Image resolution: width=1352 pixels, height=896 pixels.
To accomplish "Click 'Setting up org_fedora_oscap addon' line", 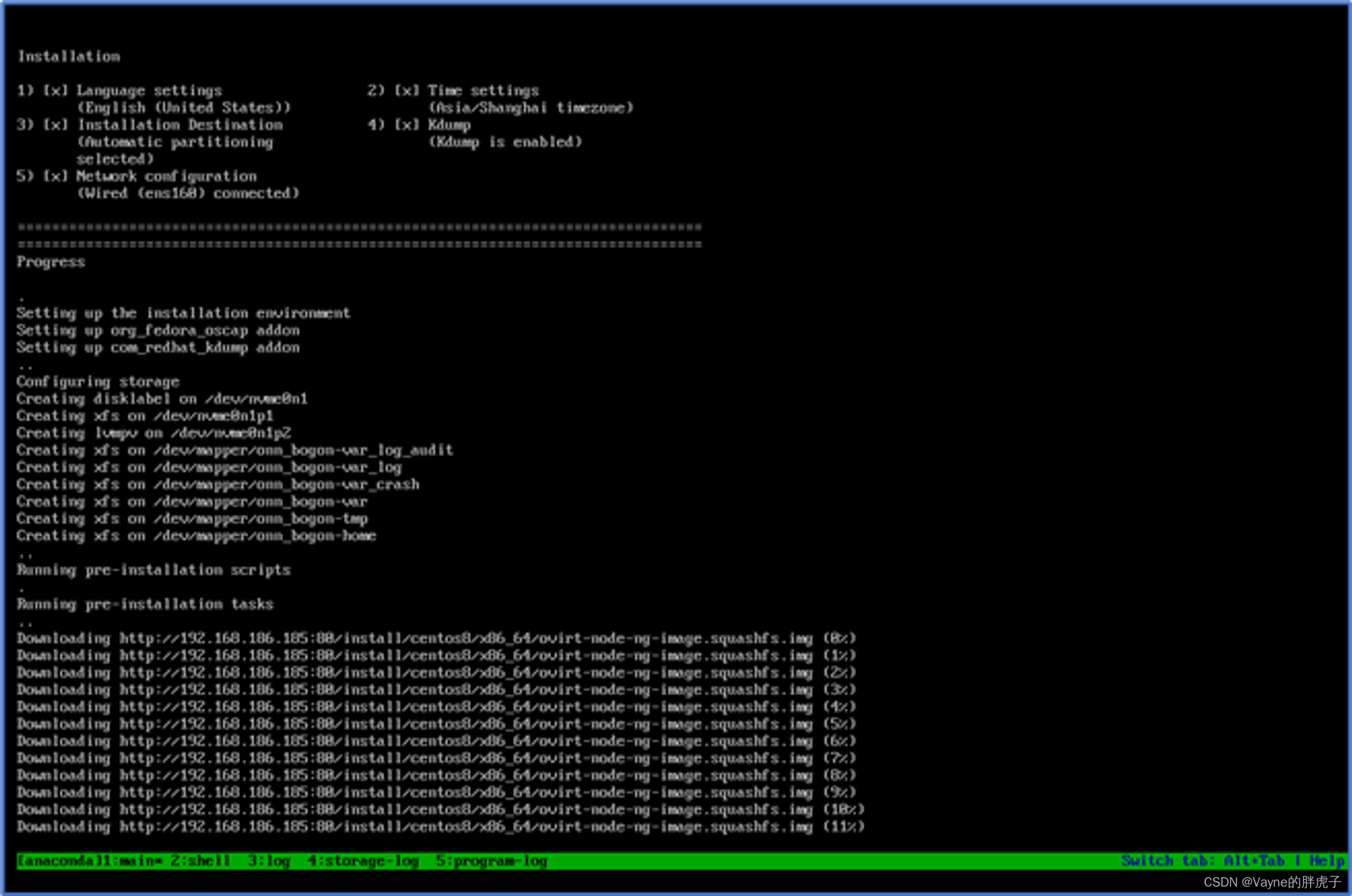I will point(158,330).
